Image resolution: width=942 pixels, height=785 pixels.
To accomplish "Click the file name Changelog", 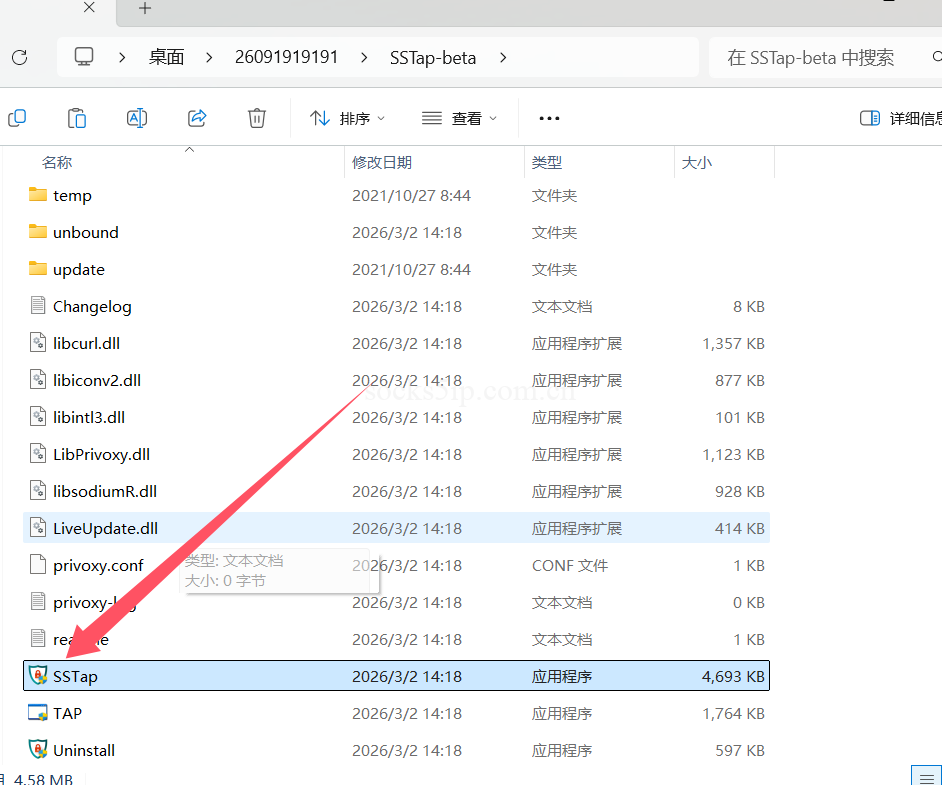I will click(x=92, y=307).
